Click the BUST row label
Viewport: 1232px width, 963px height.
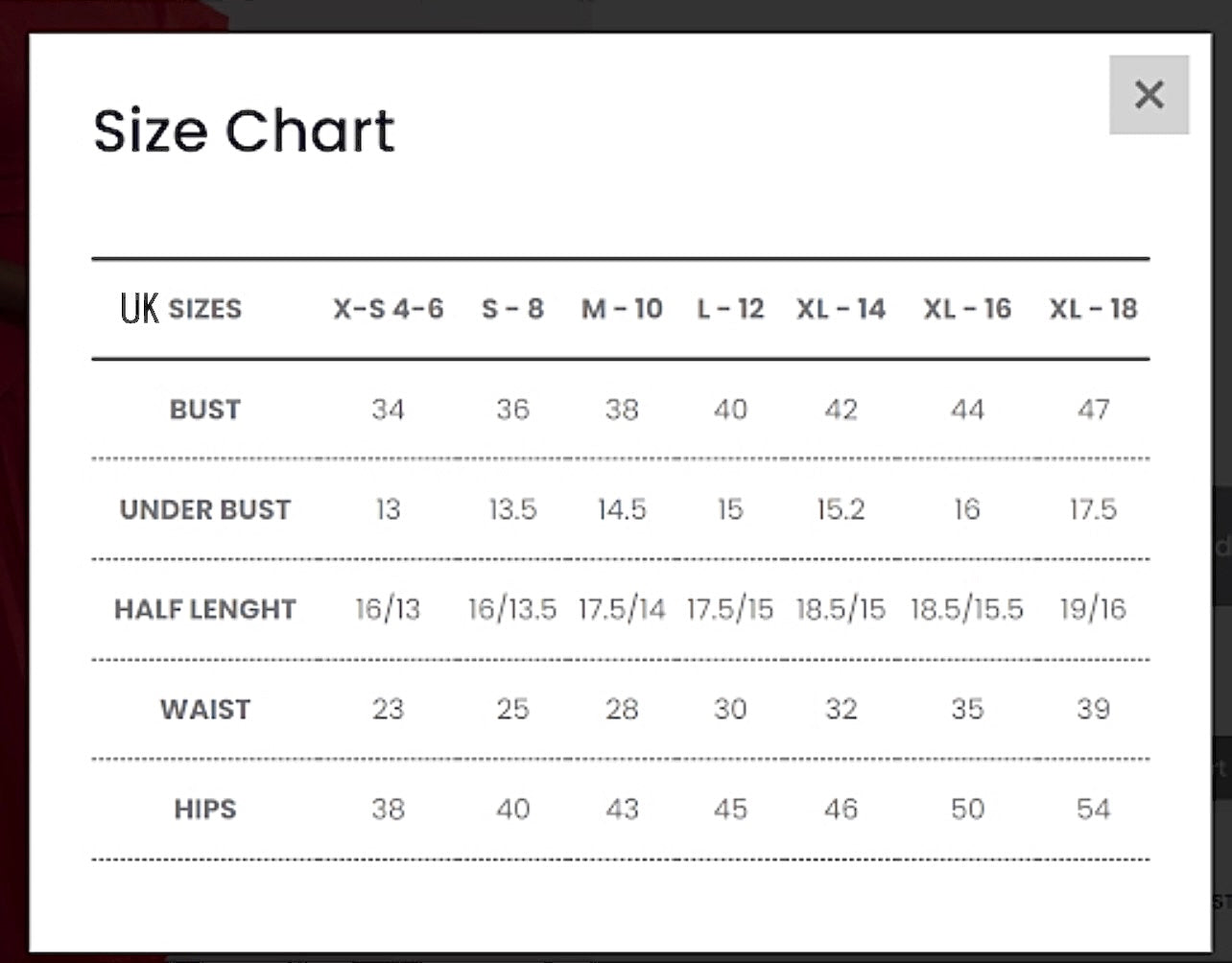tap(204, 410)
